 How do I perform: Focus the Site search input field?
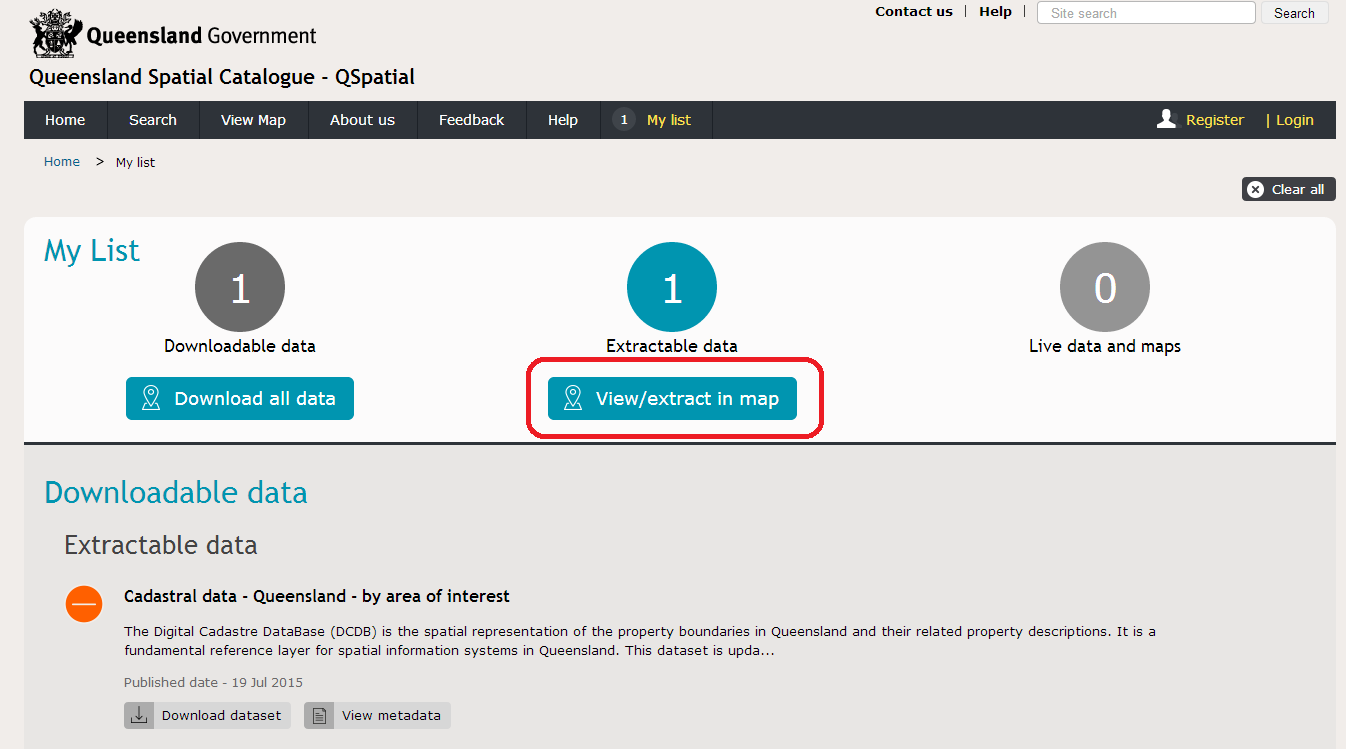pos(1146,13)
